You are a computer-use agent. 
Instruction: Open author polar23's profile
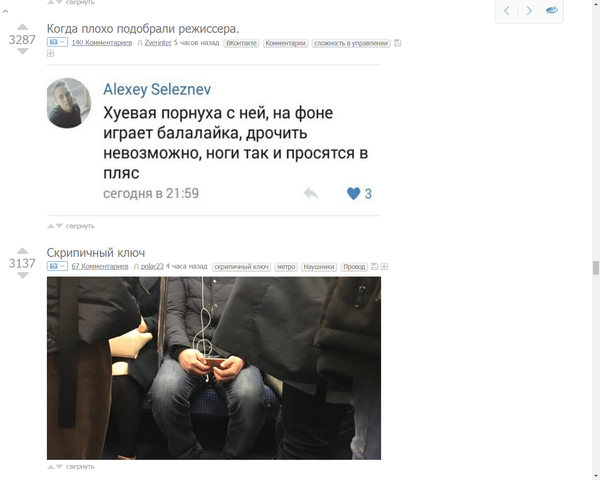pos(152,266)
